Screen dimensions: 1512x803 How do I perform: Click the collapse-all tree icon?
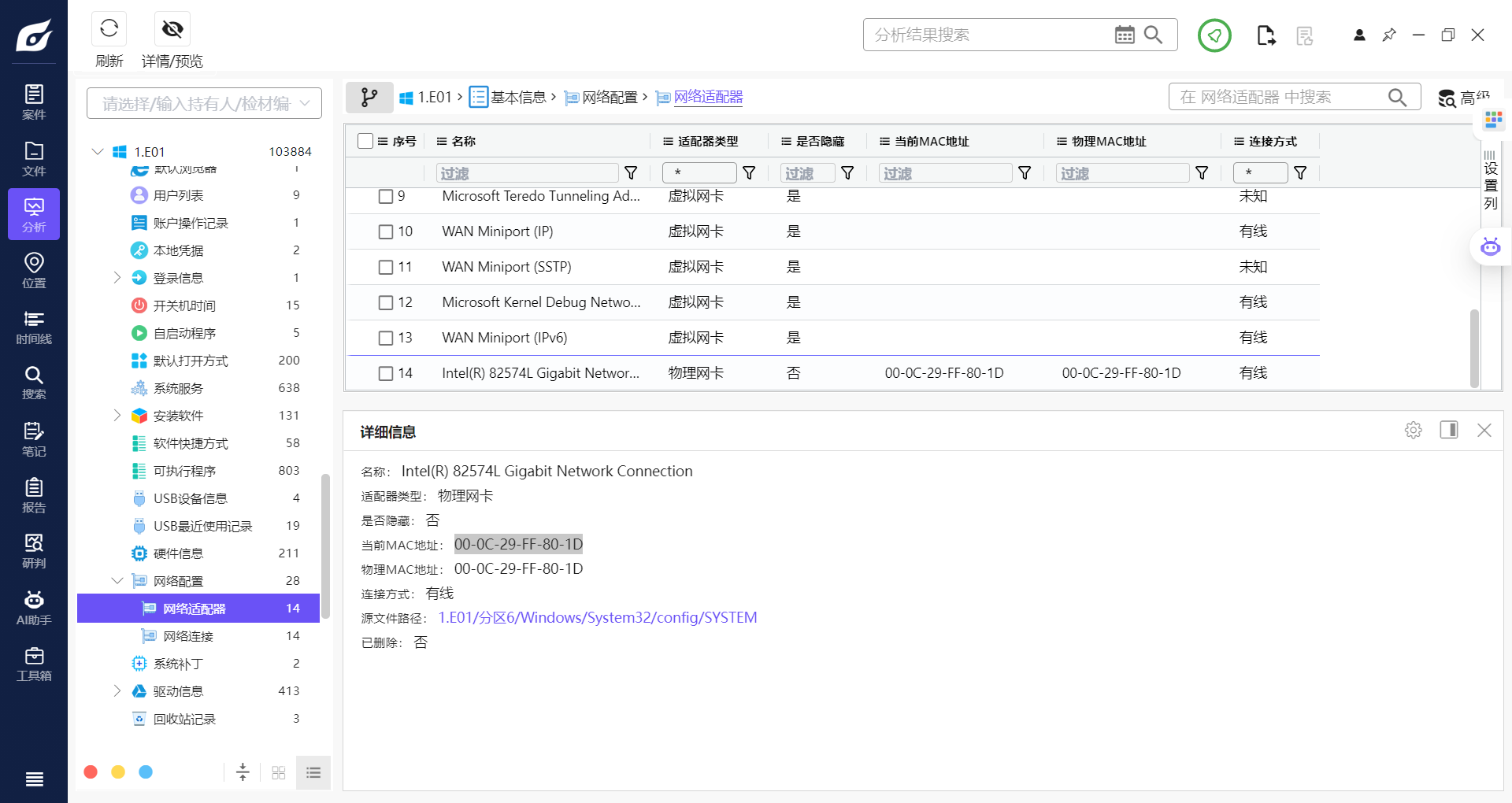(243, 772)
